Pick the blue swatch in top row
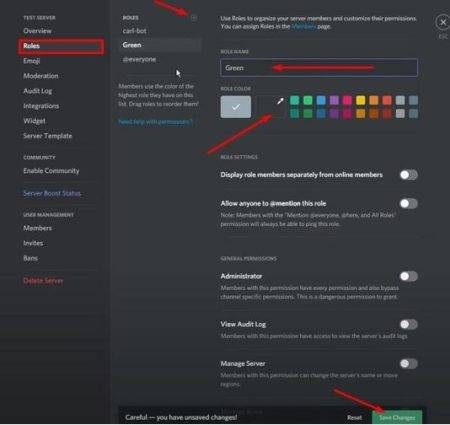This screenshot has width=450, height=425. (321, 100)
